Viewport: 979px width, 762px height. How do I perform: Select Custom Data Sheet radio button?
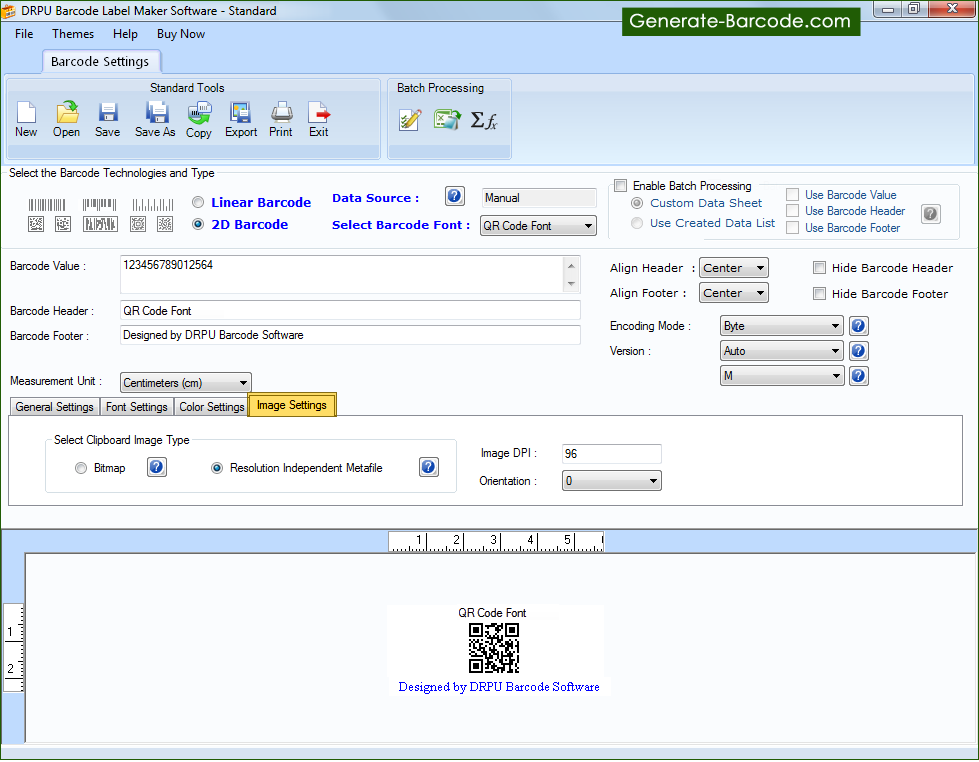[637, 203]
